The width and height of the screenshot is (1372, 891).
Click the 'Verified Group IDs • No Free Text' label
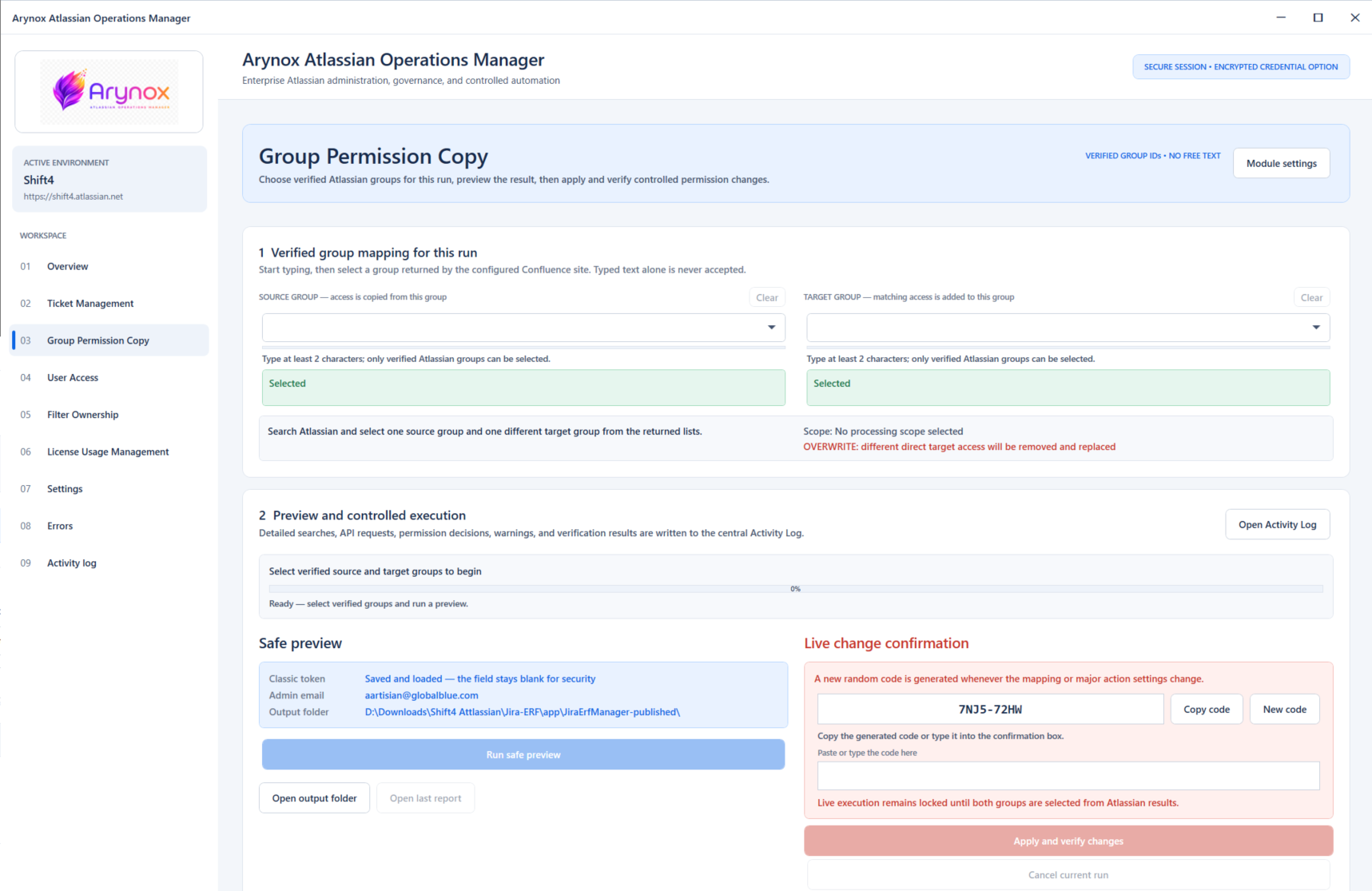[1152, 156]
